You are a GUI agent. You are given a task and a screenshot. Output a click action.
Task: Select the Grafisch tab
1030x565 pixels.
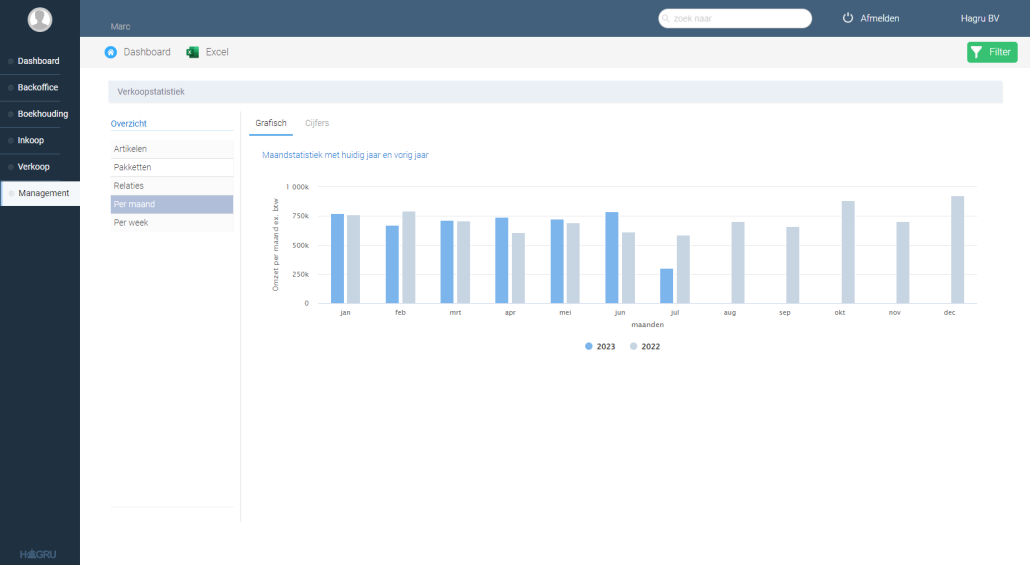(x=271, y=123)
